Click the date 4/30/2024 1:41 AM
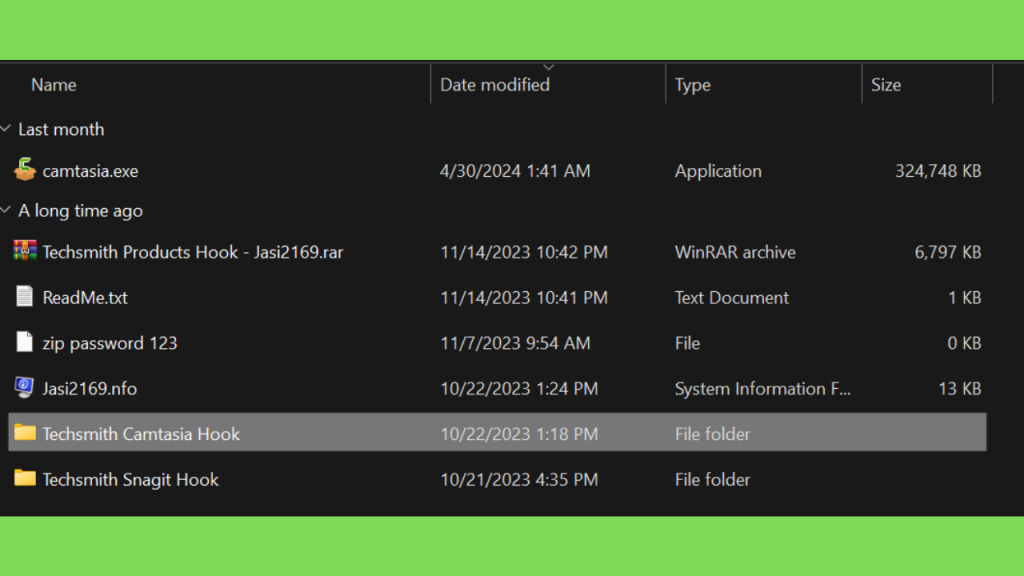Viewport: 1024px width, 576px height. point(515,171)
